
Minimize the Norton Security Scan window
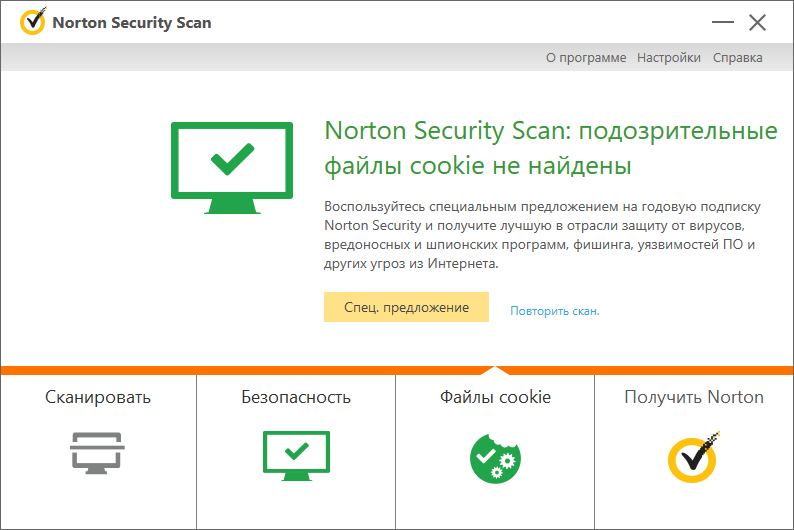pos(721,22)
